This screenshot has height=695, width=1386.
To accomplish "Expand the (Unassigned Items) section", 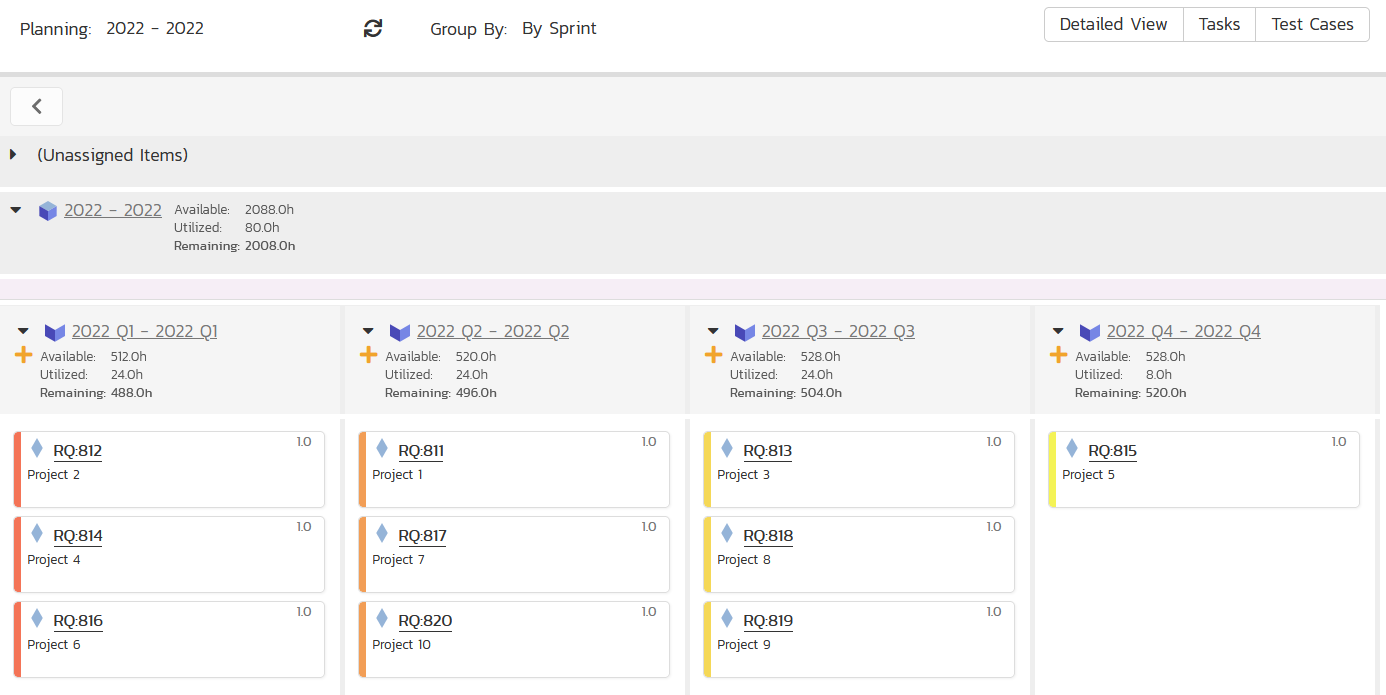I will (x=13, y=155).
